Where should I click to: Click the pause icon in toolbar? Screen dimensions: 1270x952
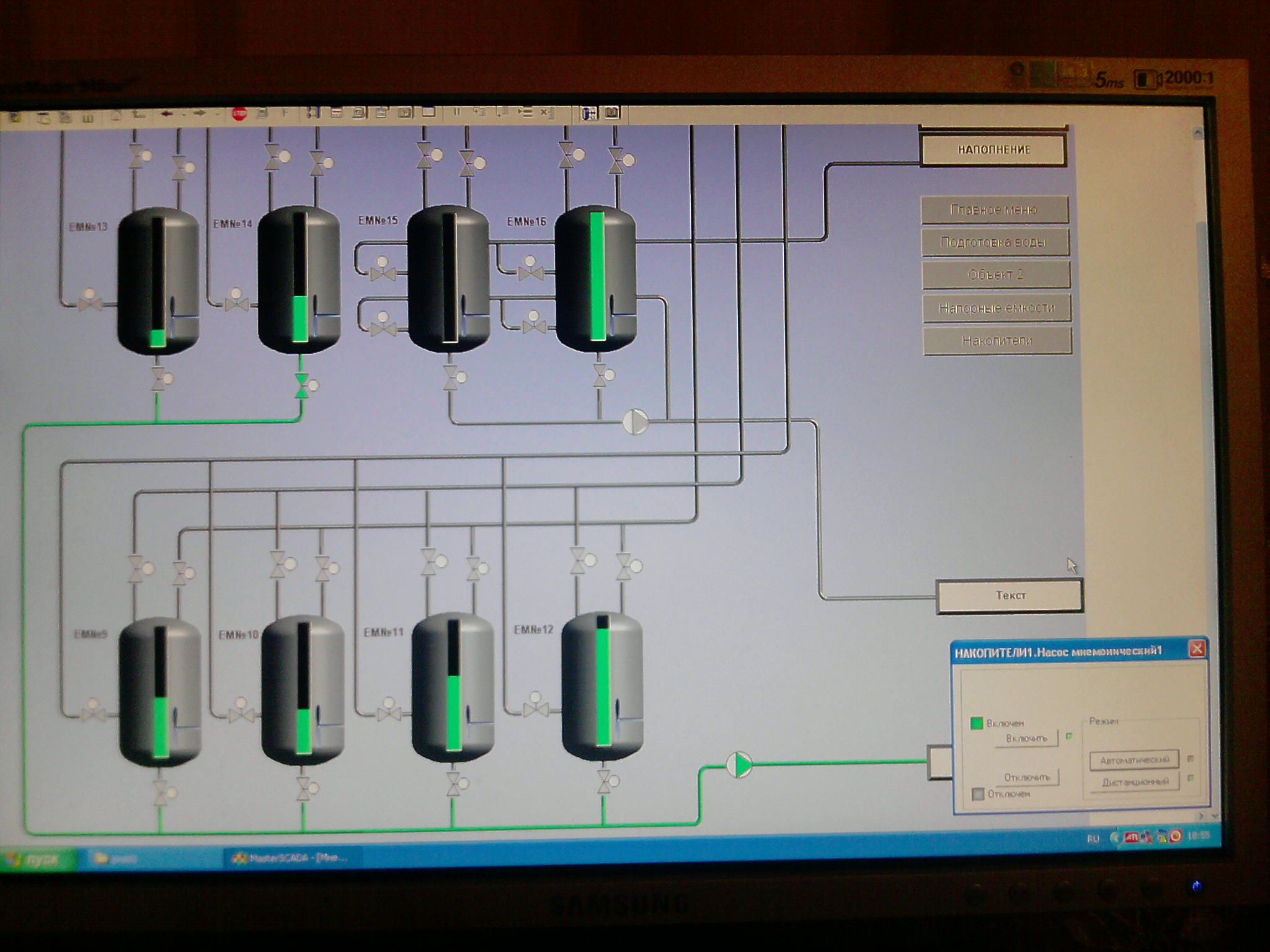(x=456, y=112)
